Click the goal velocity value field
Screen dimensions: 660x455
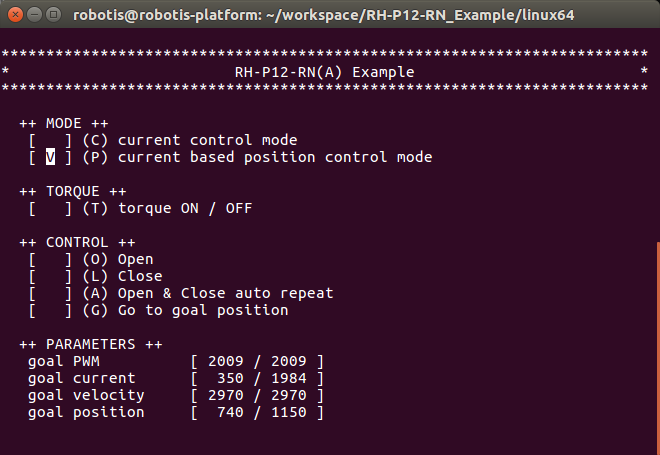tap(257, 395)
